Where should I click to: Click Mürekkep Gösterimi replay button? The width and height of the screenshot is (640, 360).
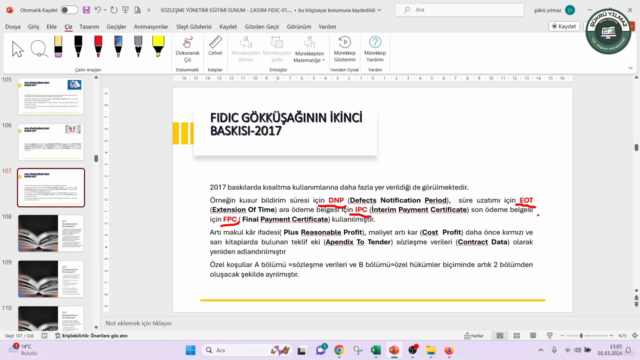tap(344, 49)
